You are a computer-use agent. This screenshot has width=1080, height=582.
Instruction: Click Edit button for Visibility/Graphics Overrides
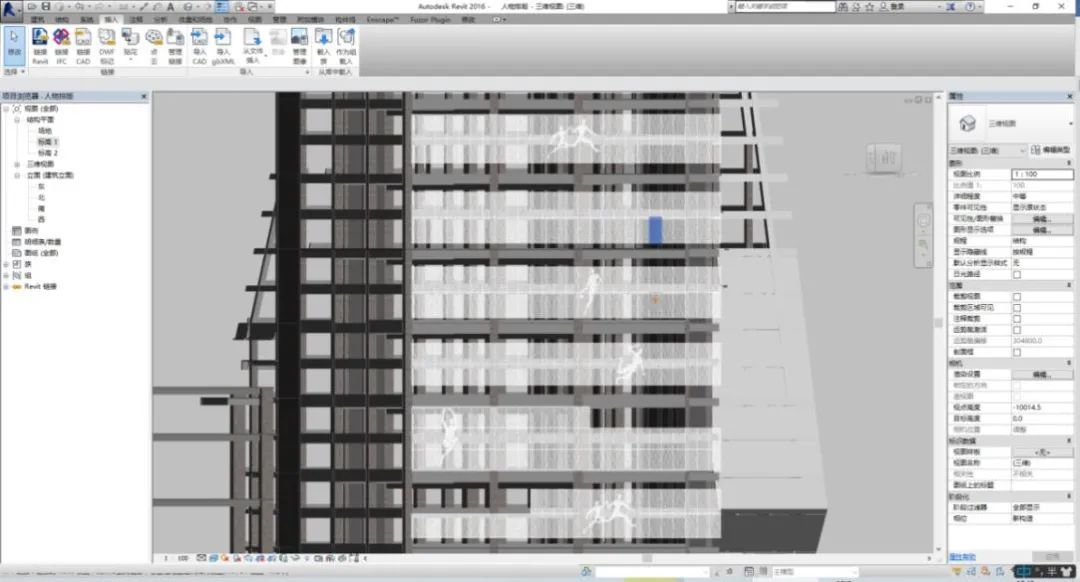click(1041, 219)
